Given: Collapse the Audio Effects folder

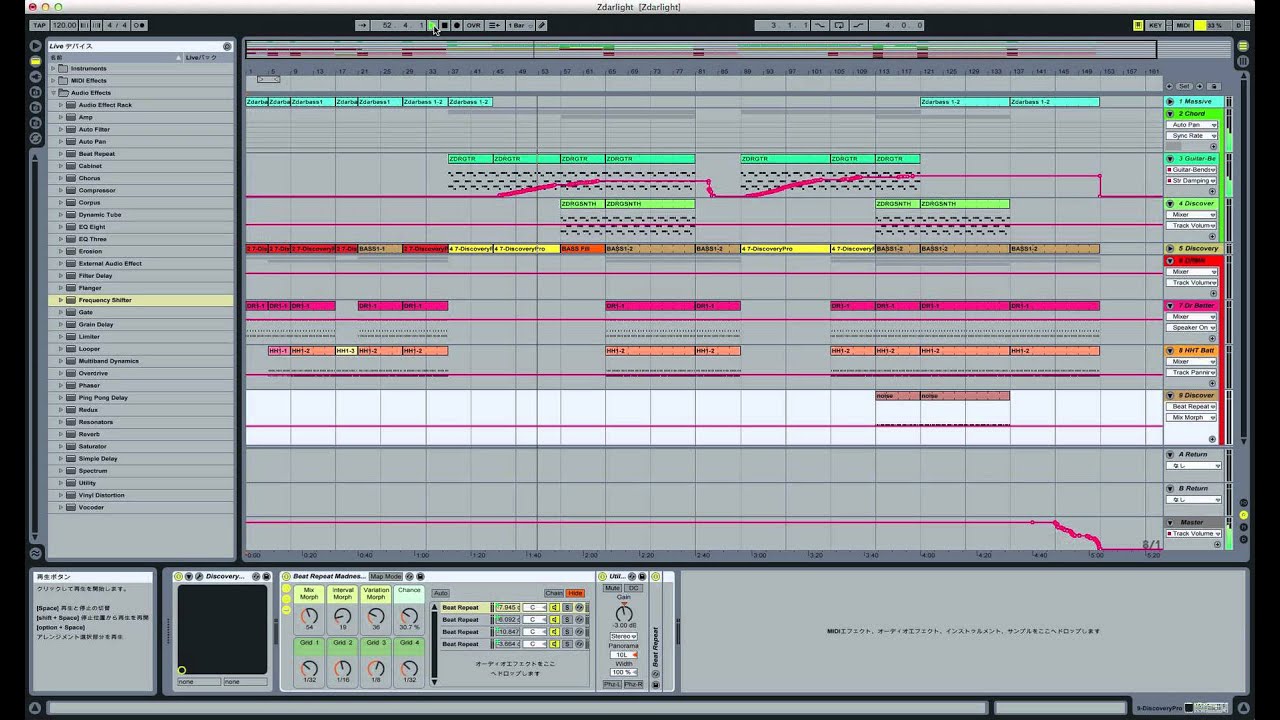Looking at the screenshot, I should [x=55, y=93].
